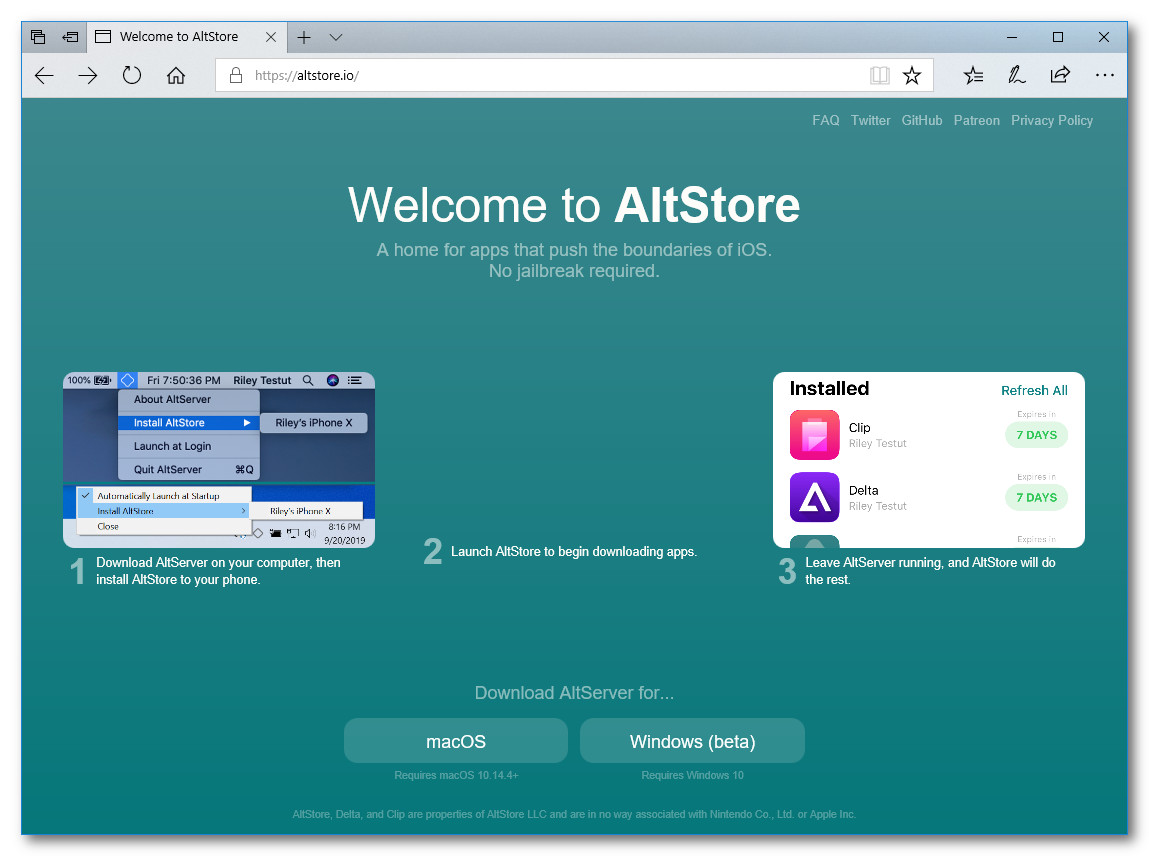Close the Welcome to AltStore tab
Image resolution: width=1149 pixels, height=856 pixels.
tap(271, 37)
